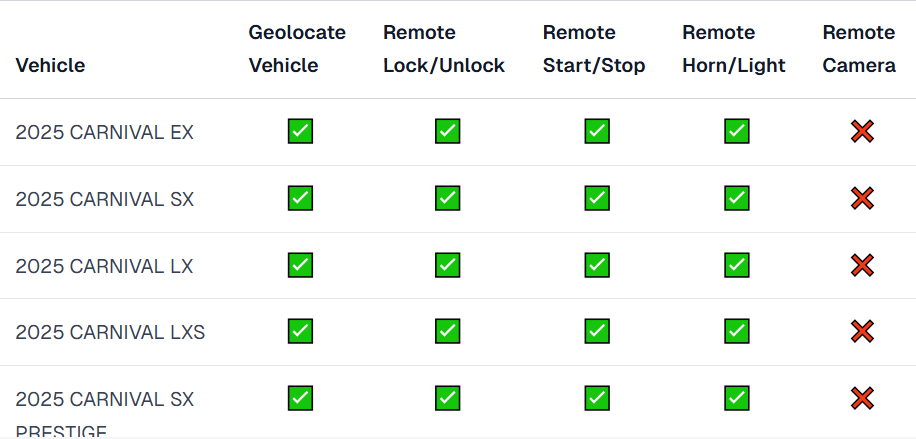Select the 2025 CARNIVAL EX row label
The height and width of the screenshot is (439, 916).
pos(104,133)
